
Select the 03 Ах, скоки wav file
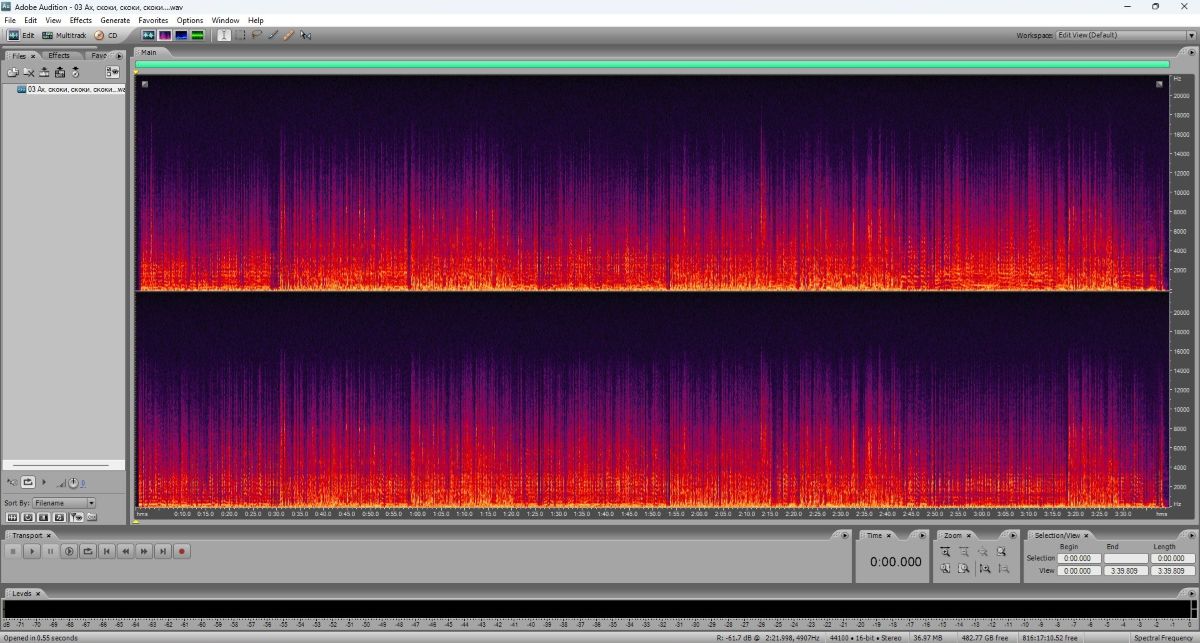[x=71, y=89]
